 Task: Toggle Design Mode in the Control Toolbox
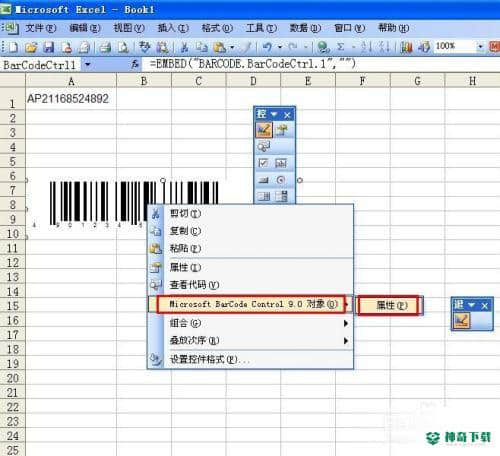(x=264, y=130)
